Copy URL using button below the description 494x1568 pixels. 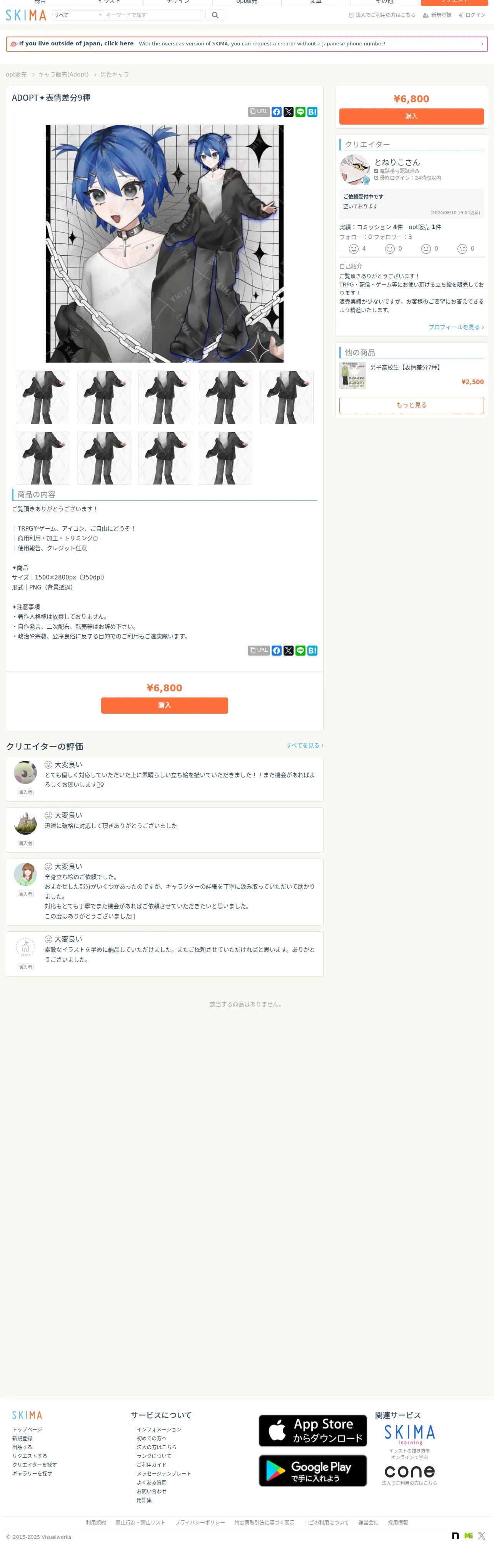(x=259, y=651)
